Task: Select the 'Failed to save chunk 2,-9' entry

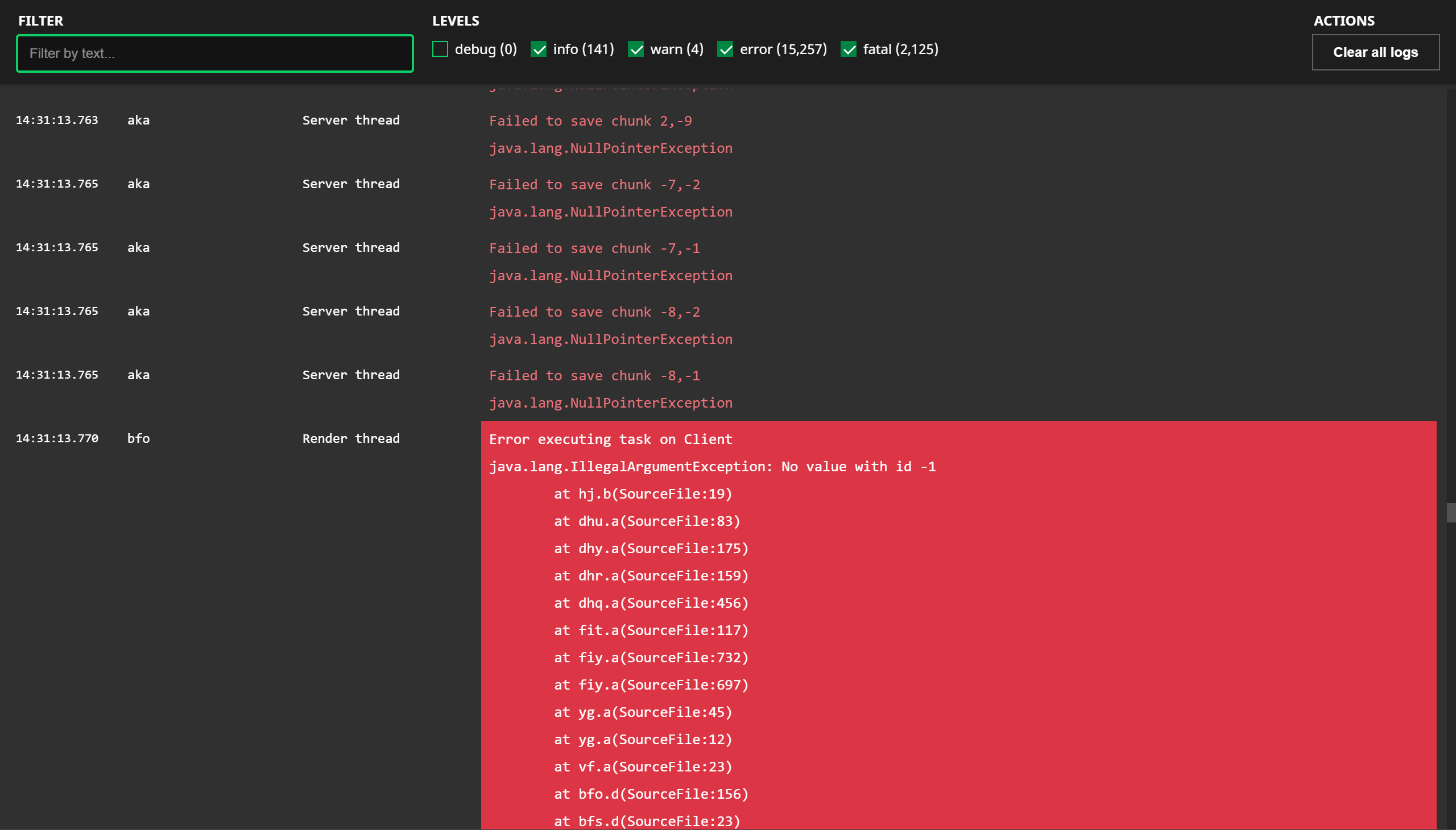Action: point(590,121)
